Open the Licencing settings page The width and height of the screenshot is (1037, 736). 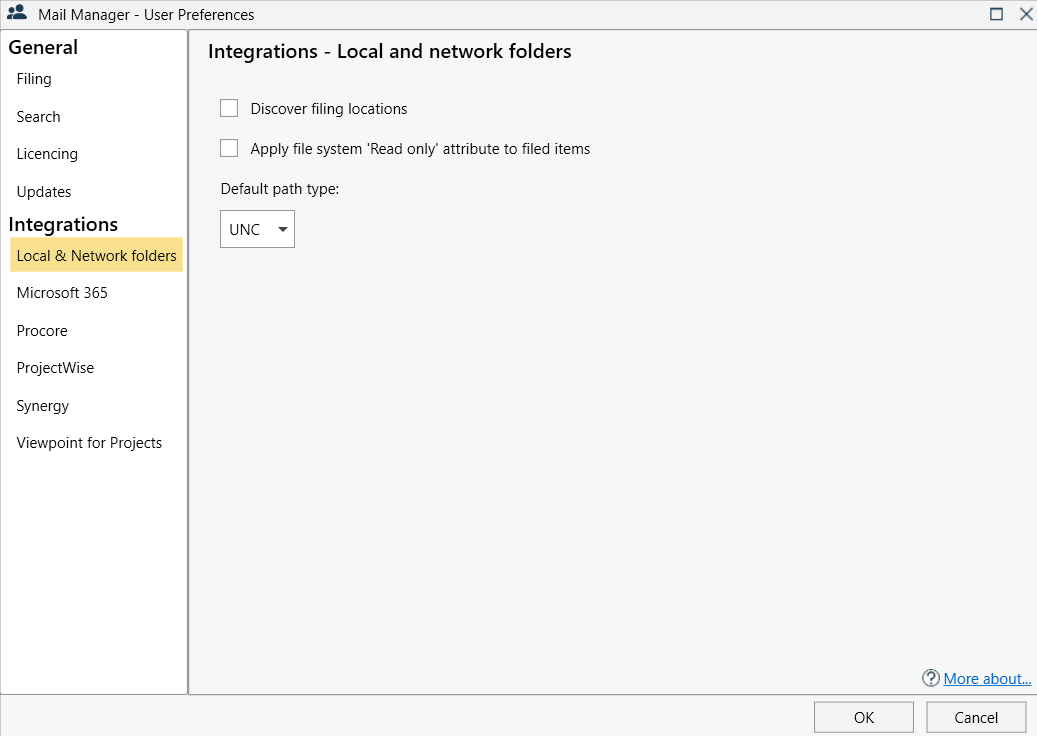[47, 153]
